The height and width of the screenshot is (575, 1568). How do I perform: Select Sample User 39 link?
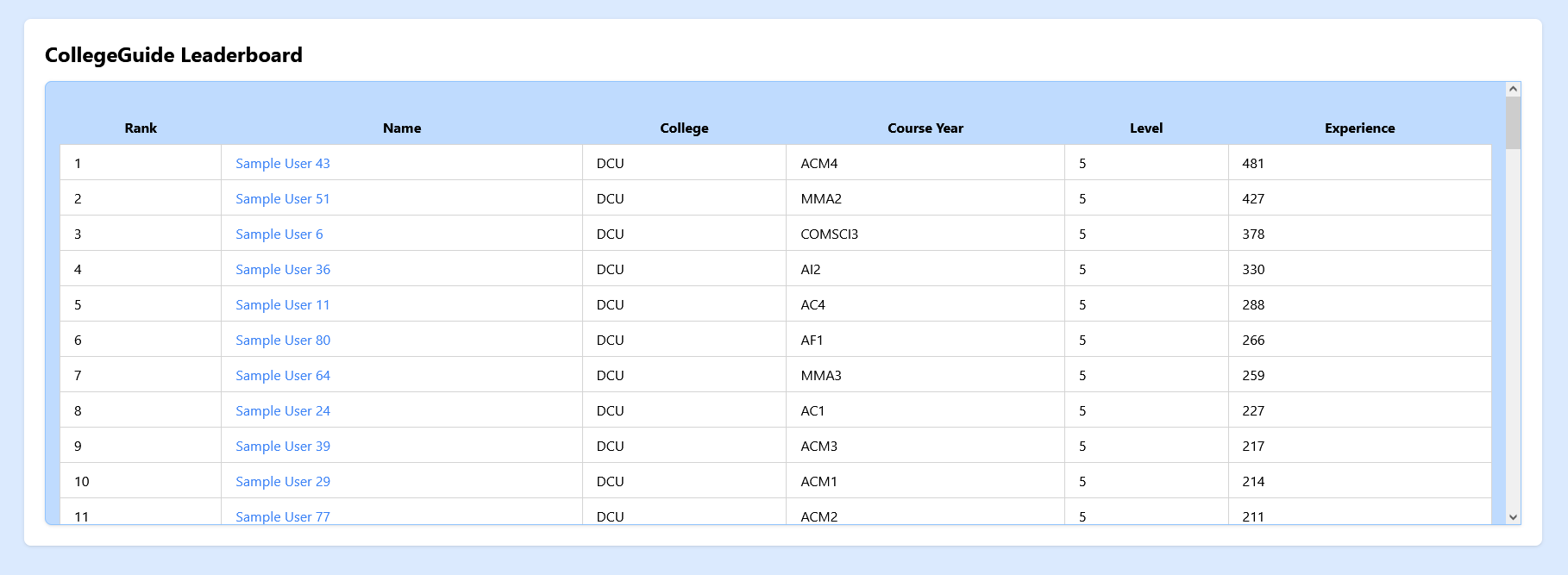coord(283,446)
